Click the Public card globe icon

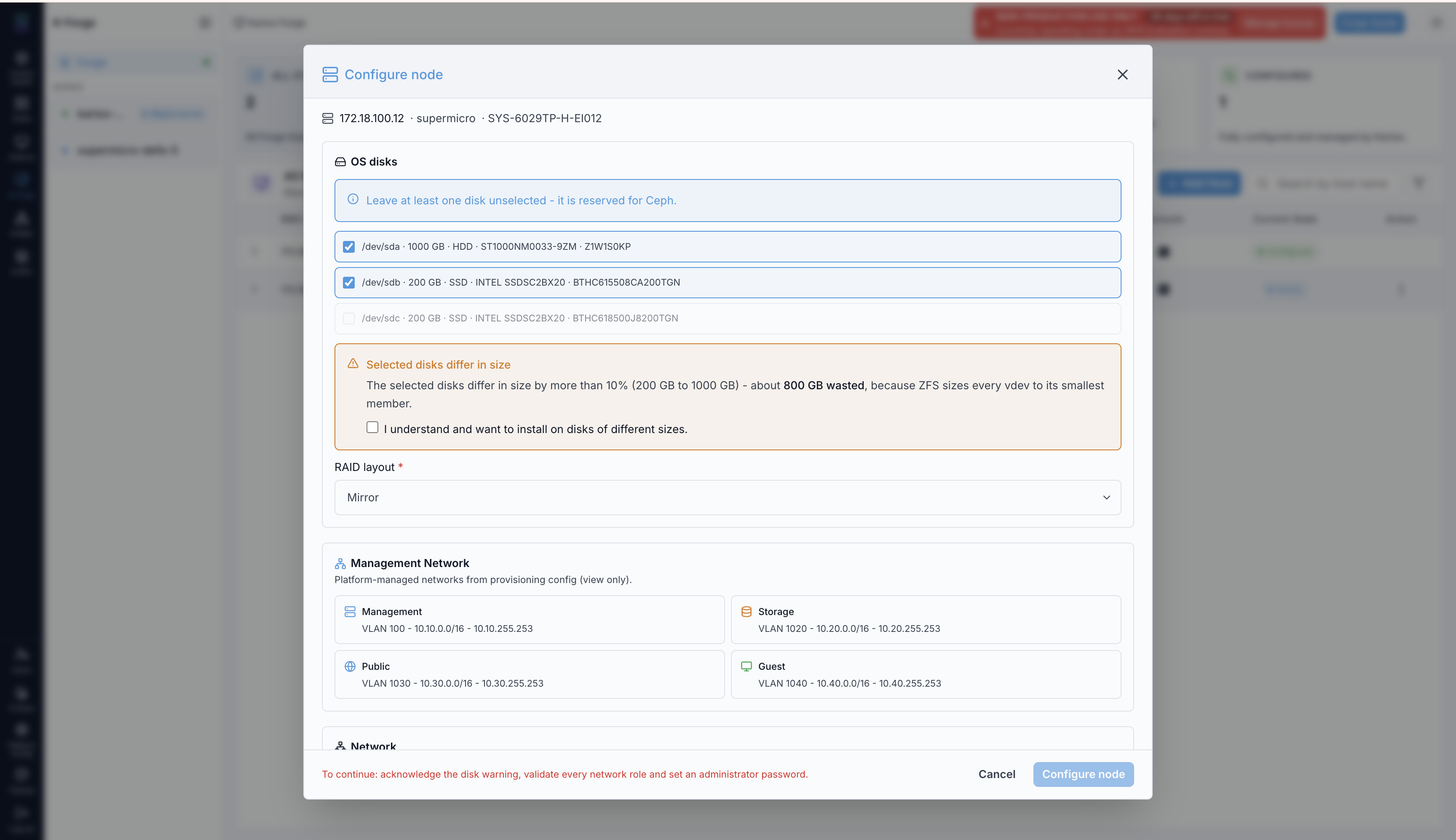pos(350,666)
